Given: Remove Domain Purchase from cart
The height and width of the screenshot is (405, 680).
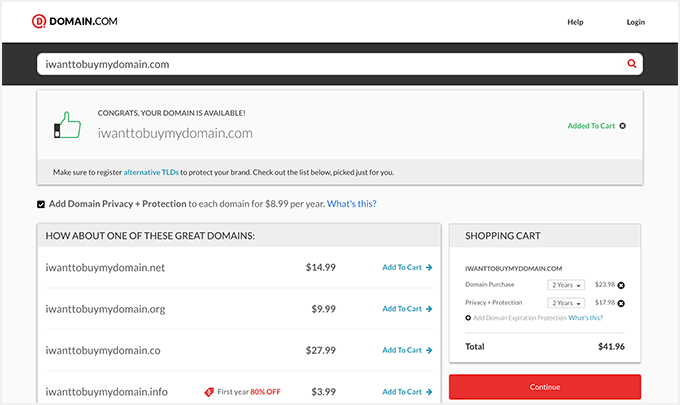Looking at the screenshot, I should 621,285.
